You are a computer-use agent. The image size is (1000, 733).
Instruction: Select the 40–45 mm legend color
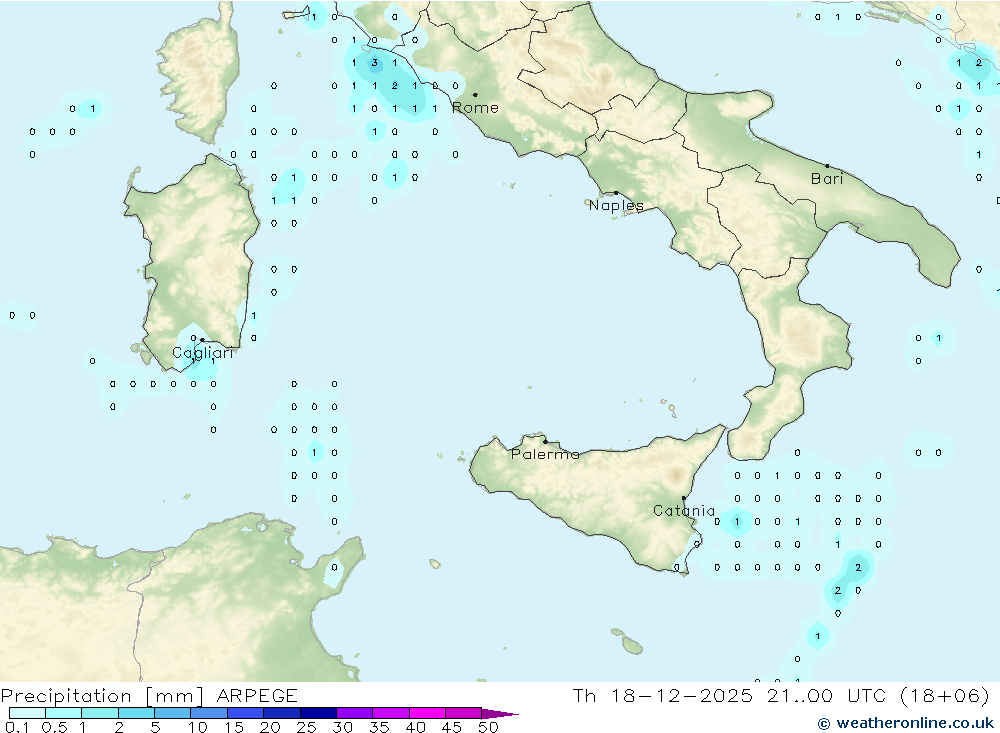coord(427,713)
